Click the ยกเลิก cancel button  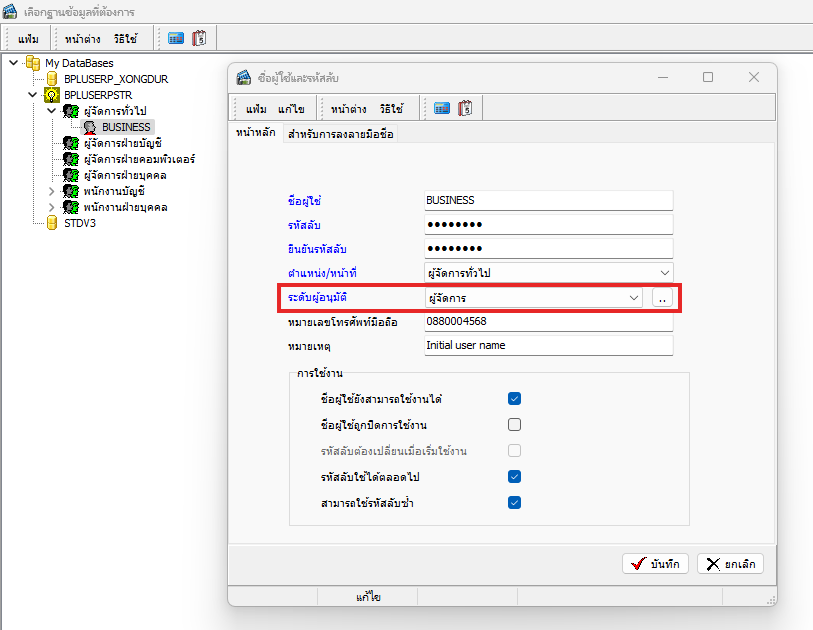730,564
